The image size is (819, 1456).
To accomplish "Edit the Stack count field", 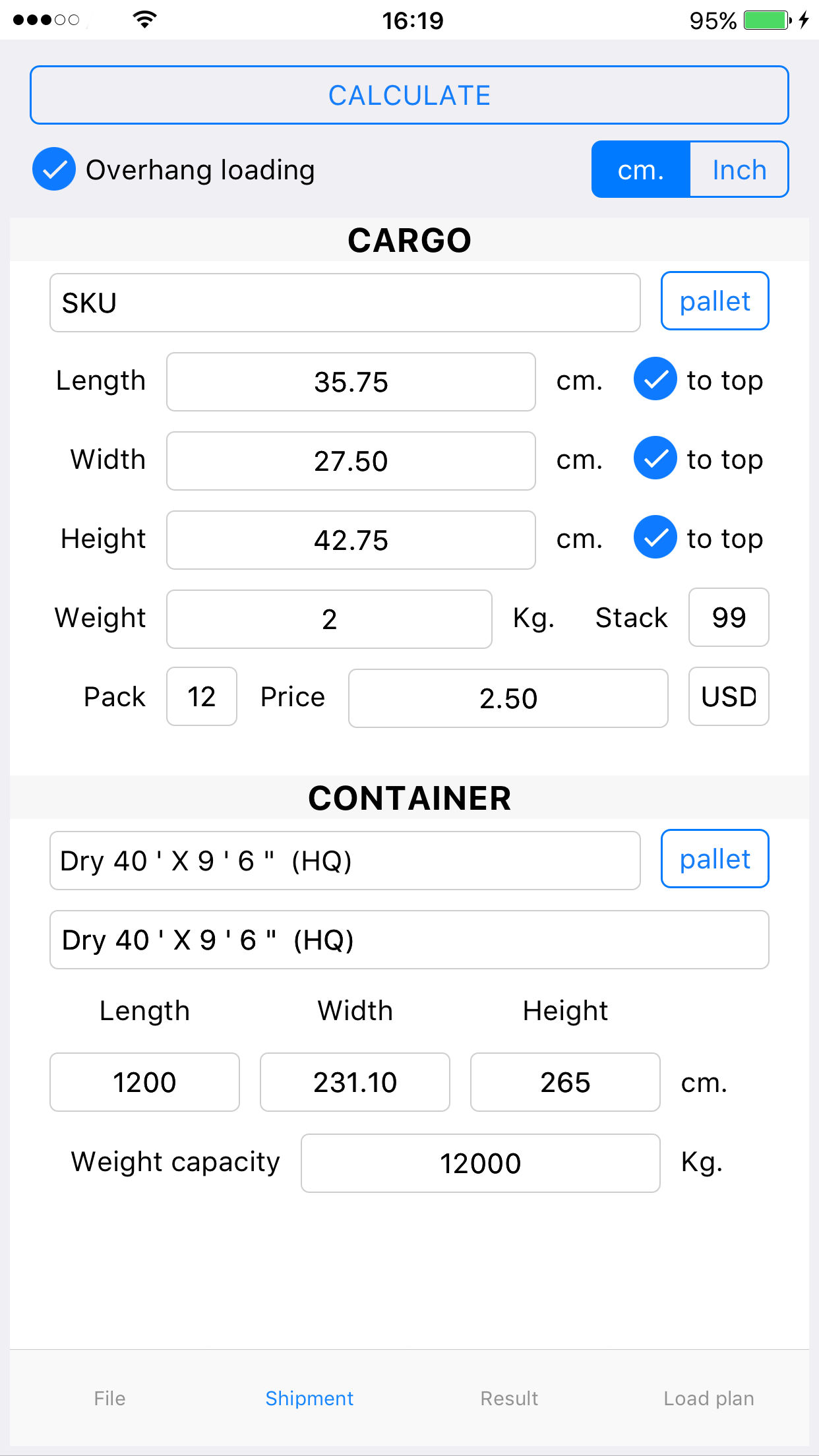I will click(729, 618).
